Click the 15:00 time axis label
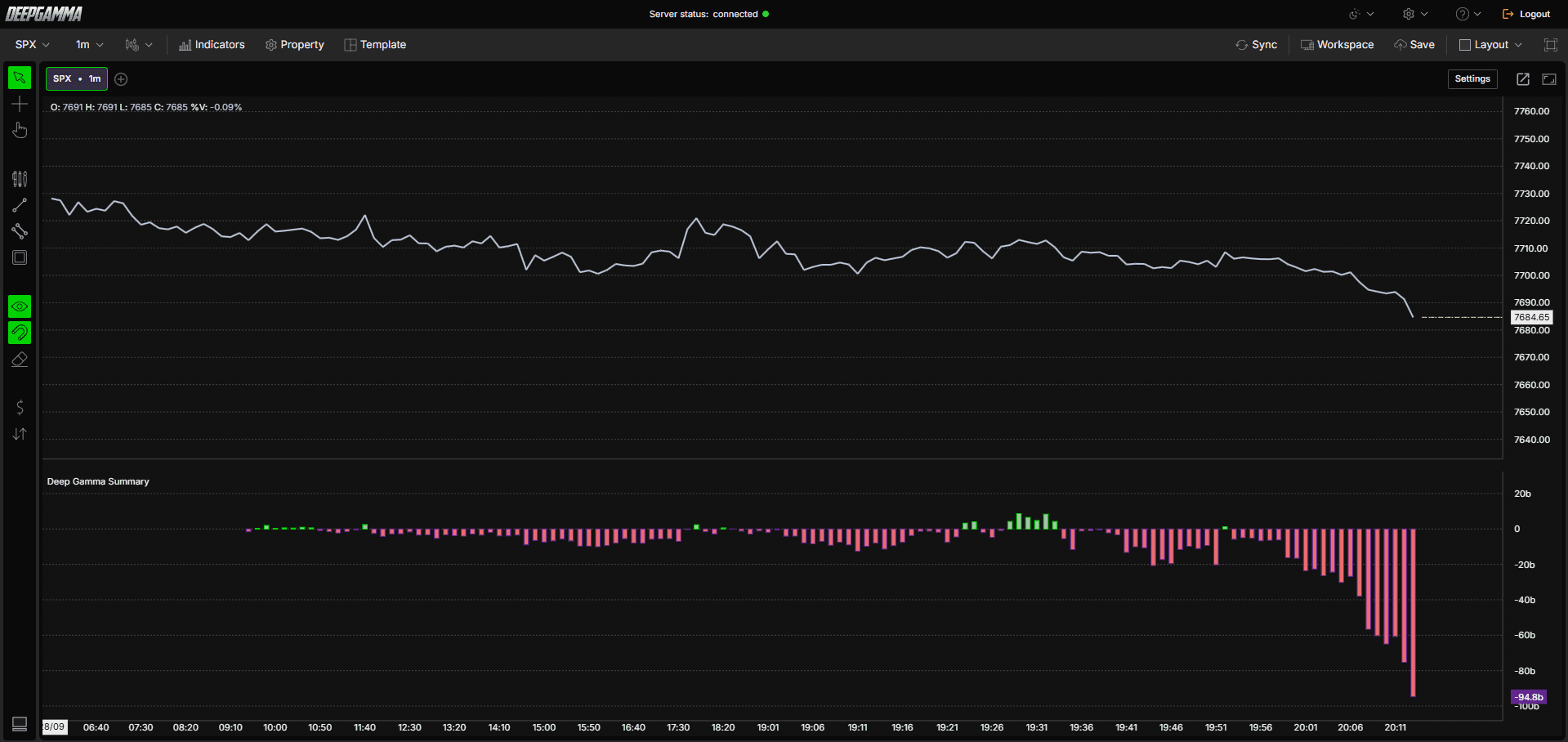1568x742 pixels. [544, 727]
